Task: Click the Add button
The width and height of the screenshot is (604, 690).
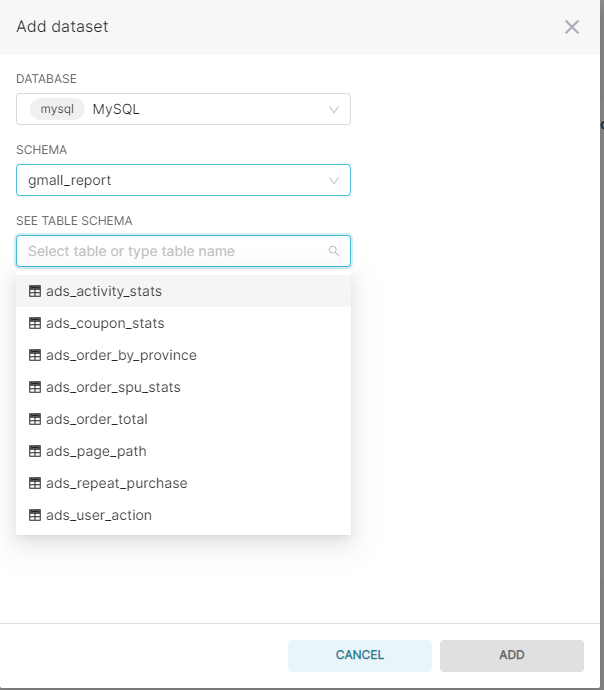Action: click(512, 656)
